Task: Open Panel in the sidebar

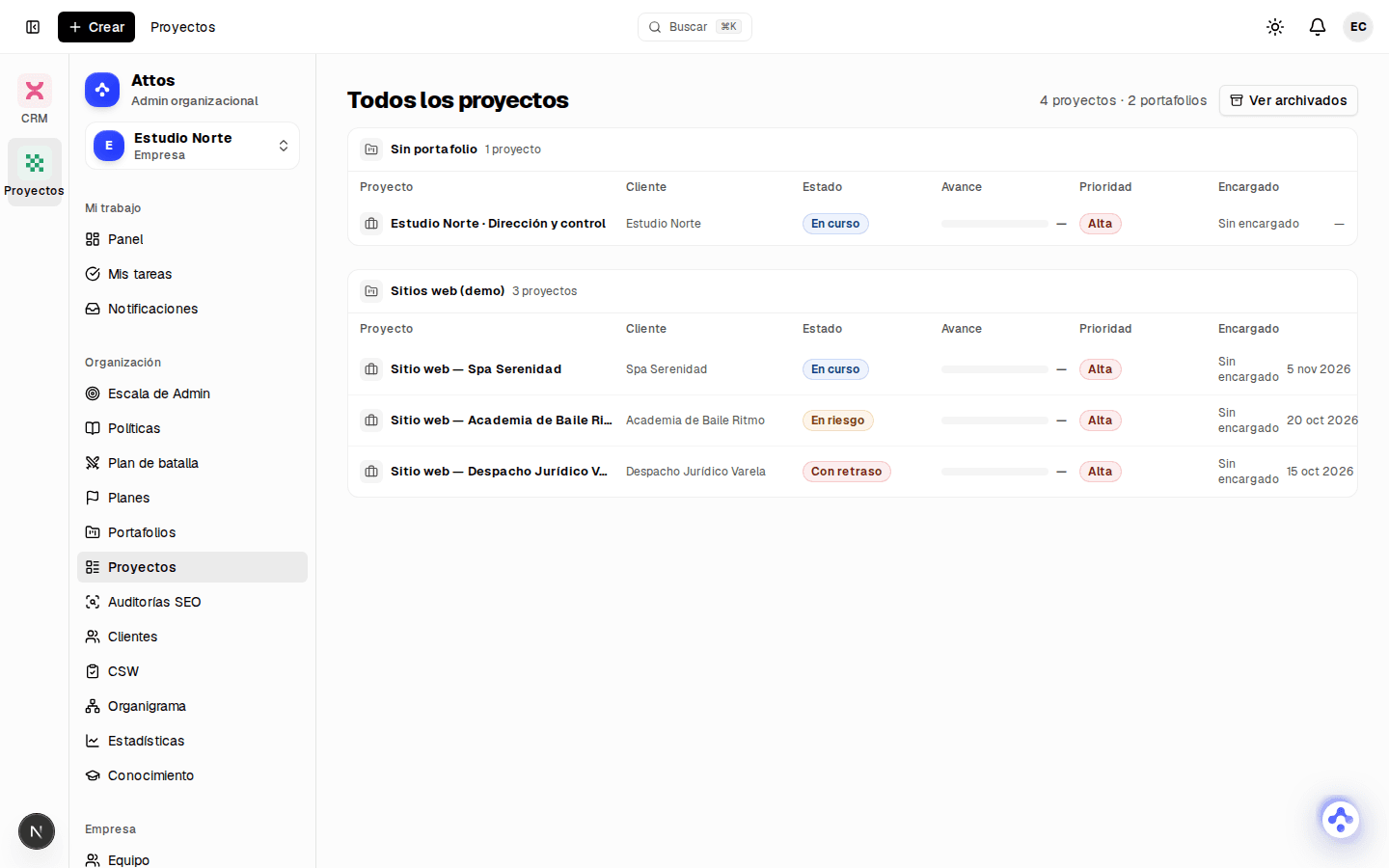Action: [x=192, y=239]
